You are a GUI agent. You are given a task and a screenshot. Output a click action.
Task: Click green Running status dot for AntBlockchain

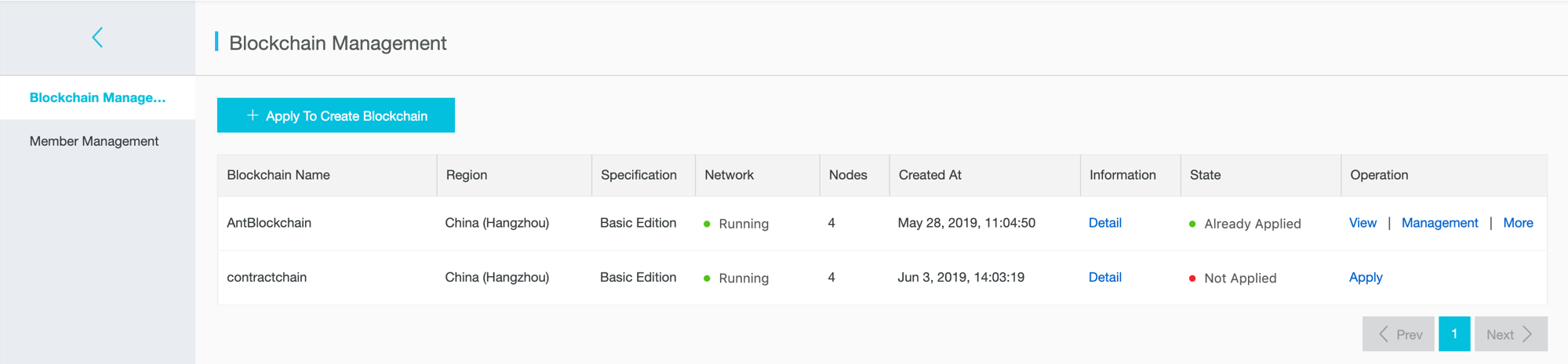[707, 224]
